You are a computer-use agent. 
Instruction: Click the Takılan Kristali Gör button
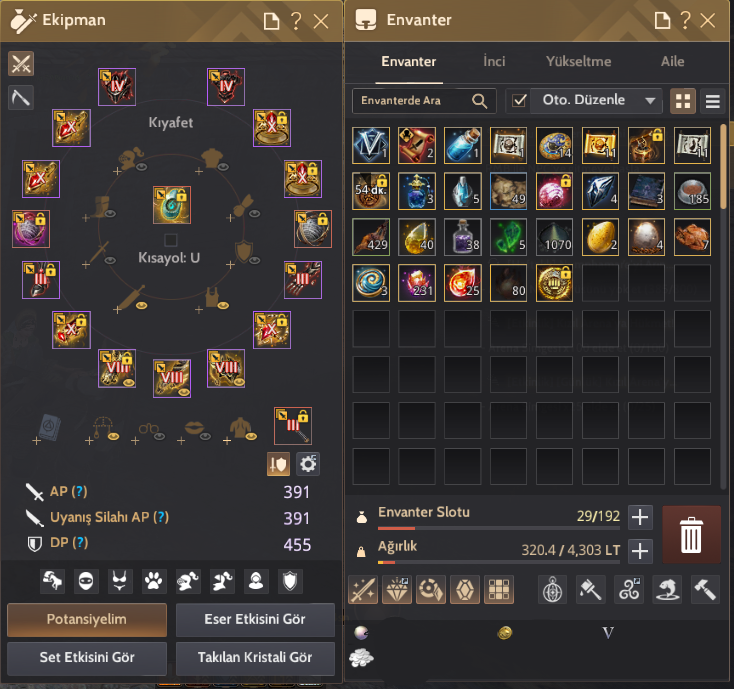tap(255, 658)
